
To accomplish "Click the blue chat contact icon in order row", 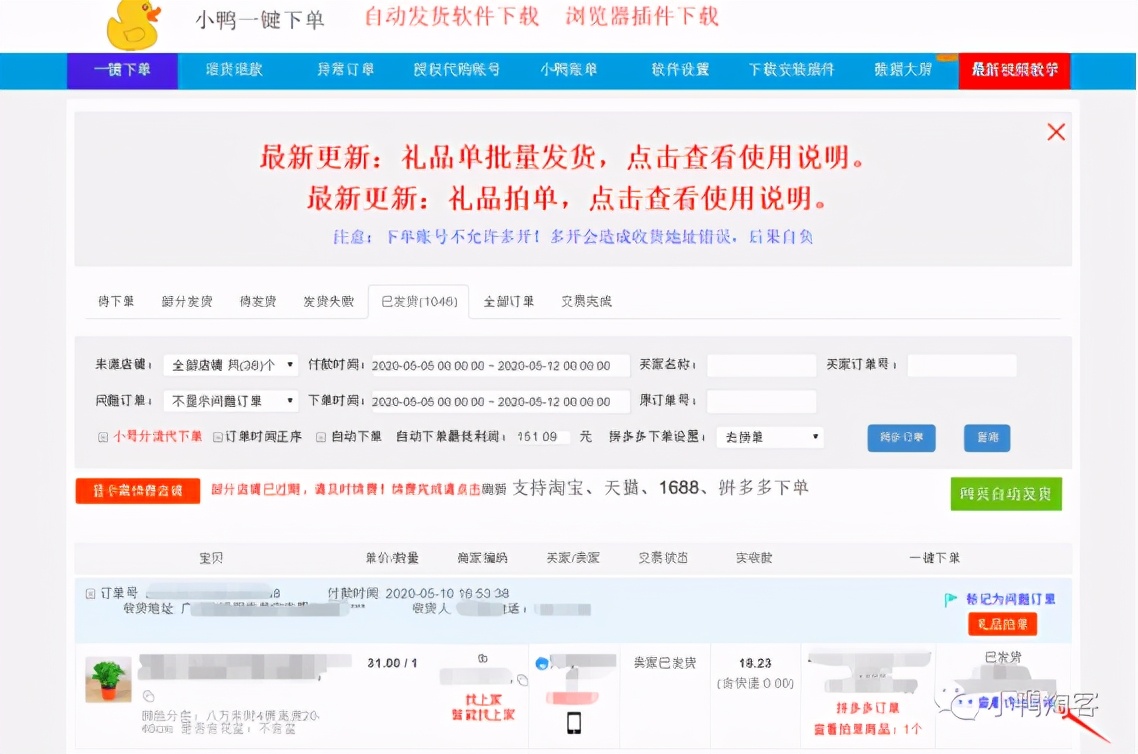I will point(540,662).
